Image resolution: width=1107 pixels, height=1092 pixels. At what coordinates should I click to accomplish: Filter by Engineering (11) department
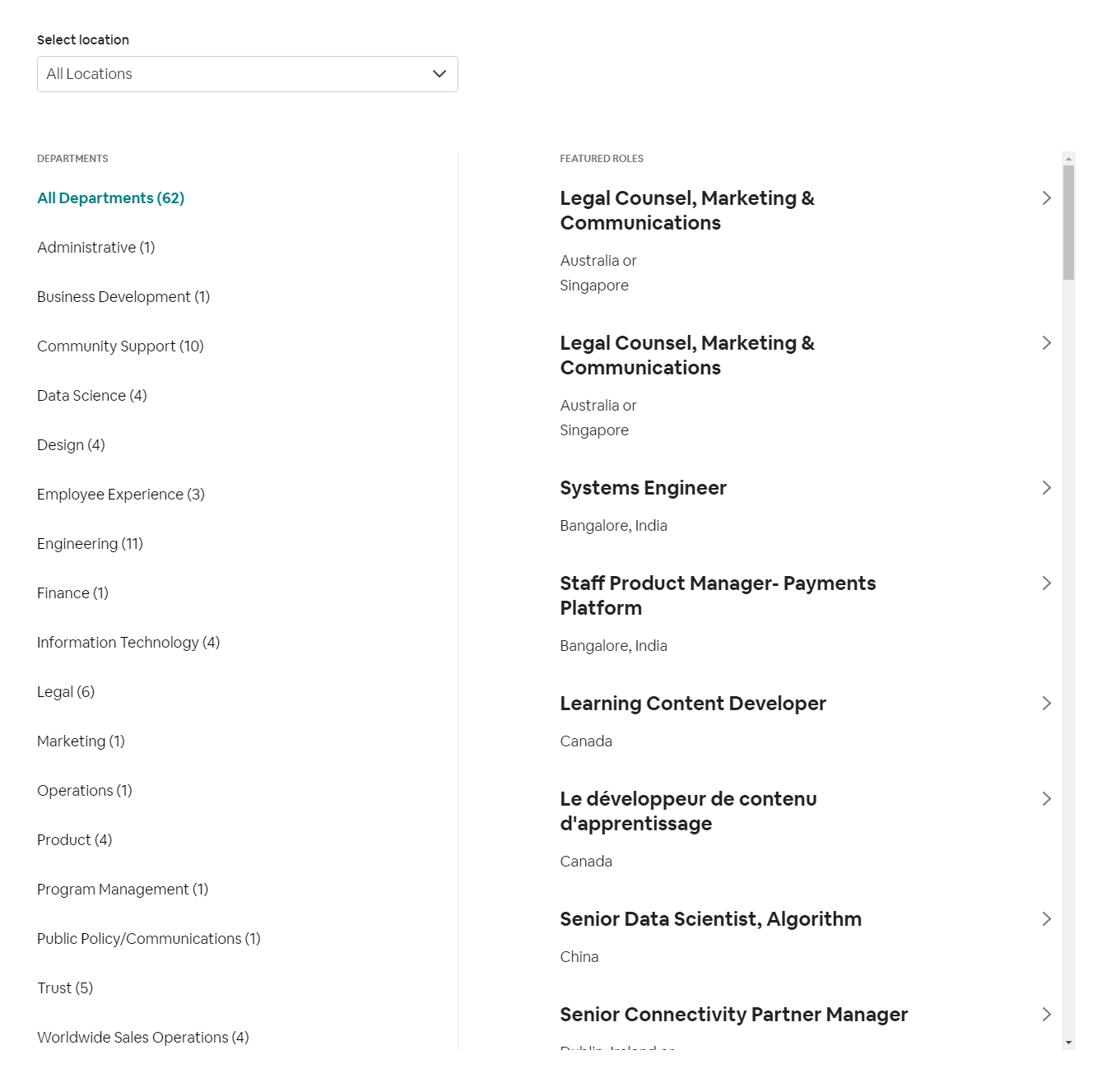pos(90,544)
